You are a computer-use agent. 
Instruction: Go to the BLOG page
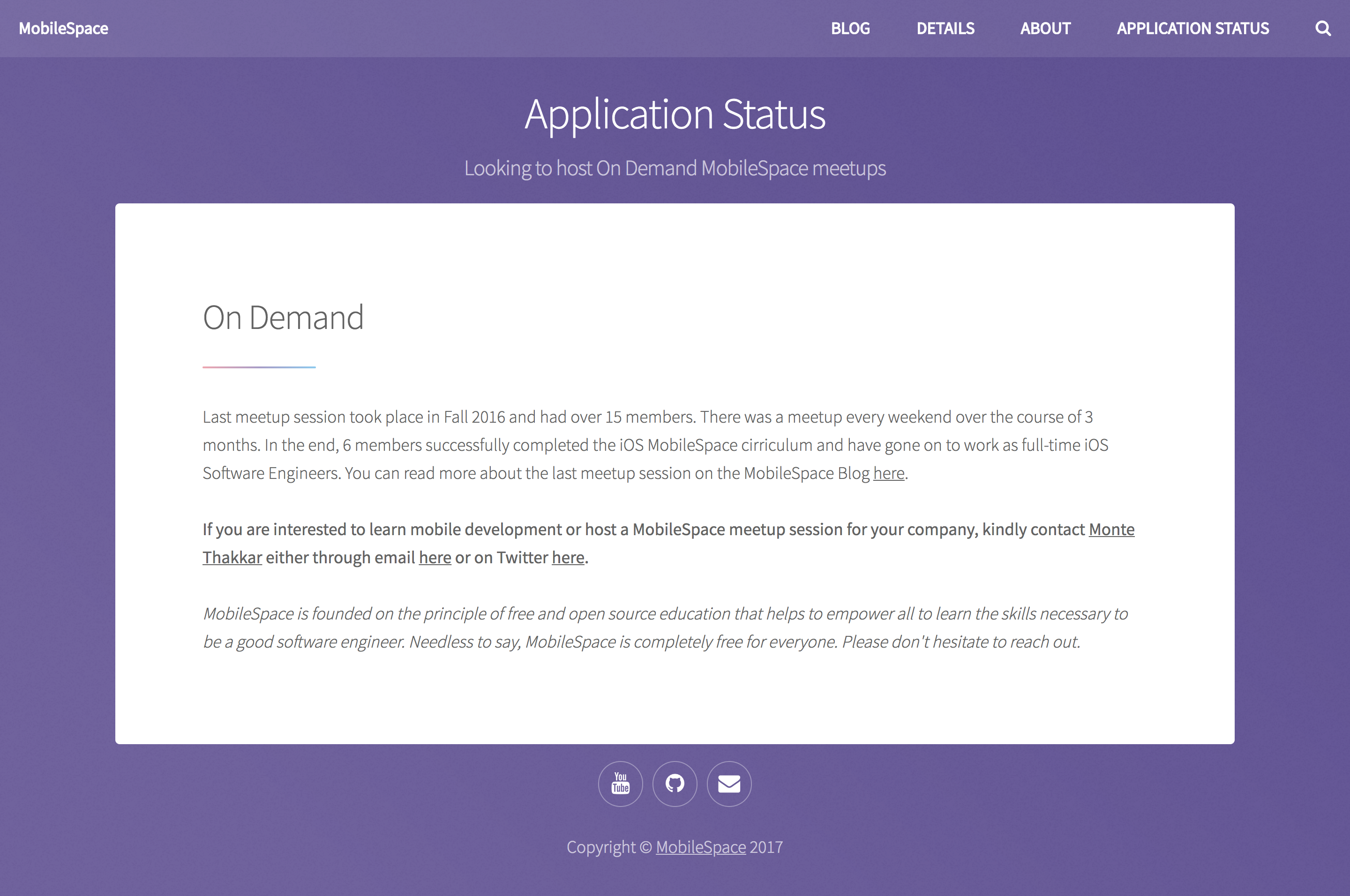850,29
